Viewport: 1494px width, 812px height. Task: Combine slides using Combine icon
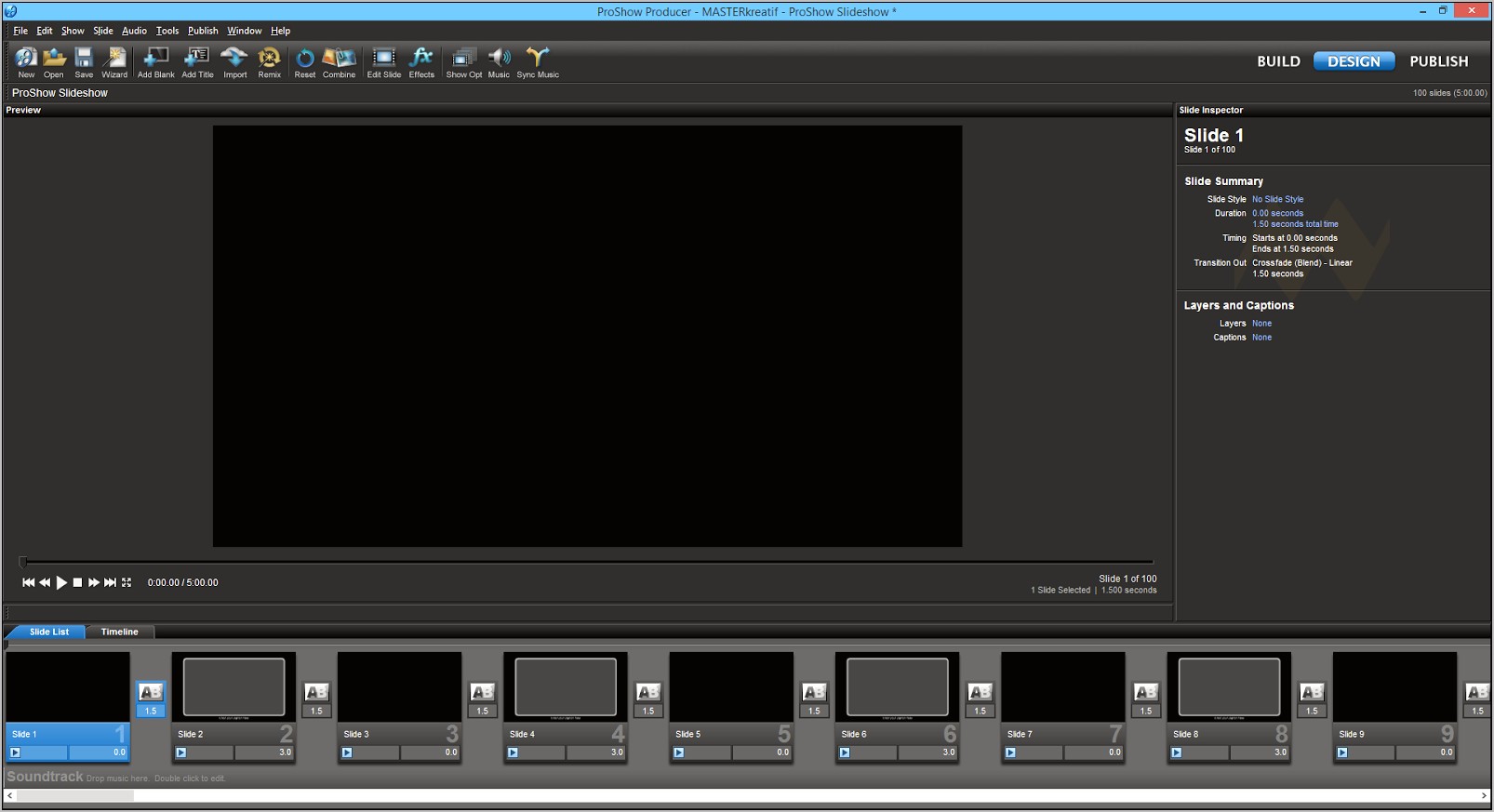click(x=340, y=62)
